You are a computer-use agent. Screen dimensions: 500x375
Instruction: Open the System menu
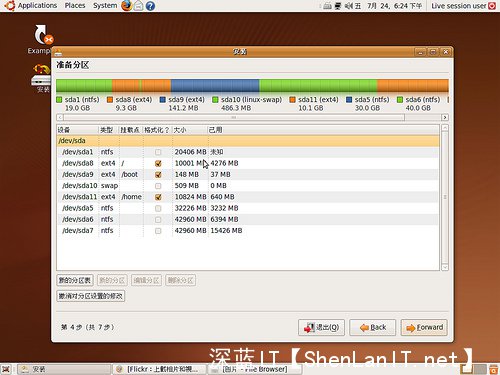pyautogui.click(x=105, y=5)
